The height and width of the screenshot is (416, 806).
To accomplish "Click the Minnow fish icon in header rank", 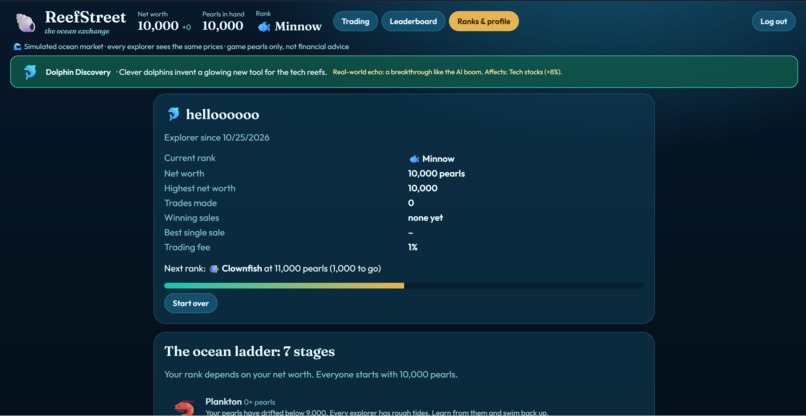I will [x=264, y=27].
